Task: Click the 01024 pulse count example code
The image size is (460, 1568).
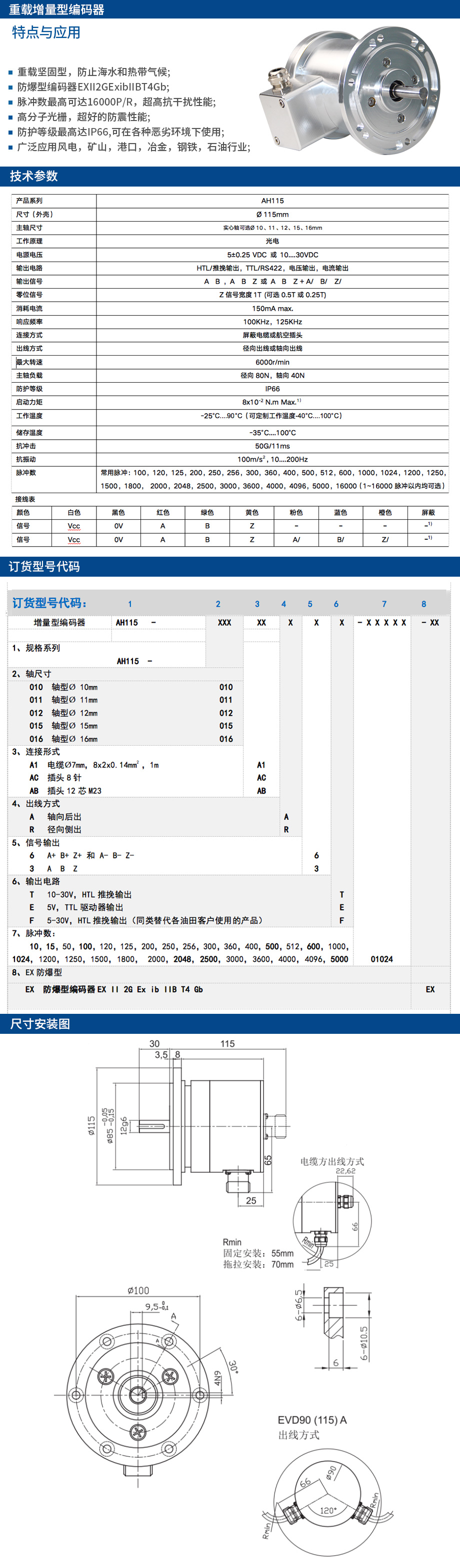Action: click(381, 959)
